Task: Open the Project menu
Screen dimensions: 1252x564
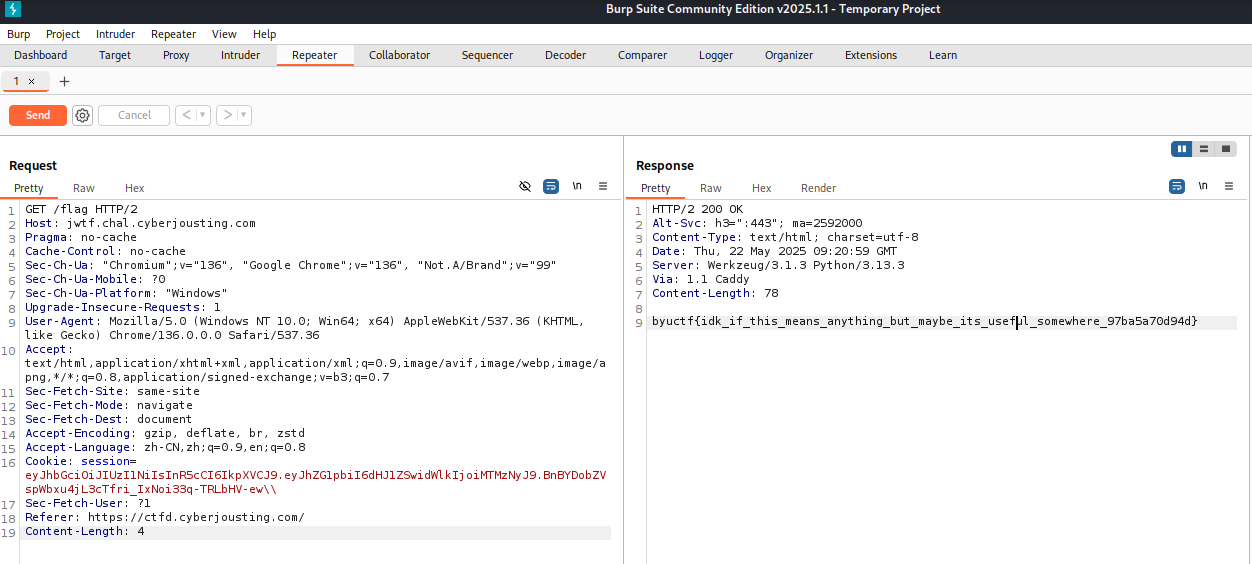Action: click(63, 34)
